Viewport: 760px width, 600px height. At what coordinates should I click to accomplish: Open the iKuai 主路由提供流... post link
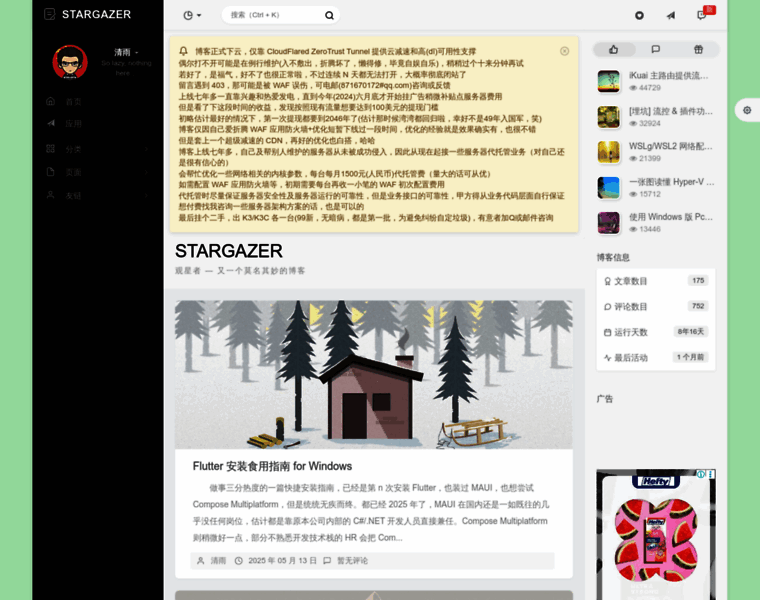pos(668,76)
